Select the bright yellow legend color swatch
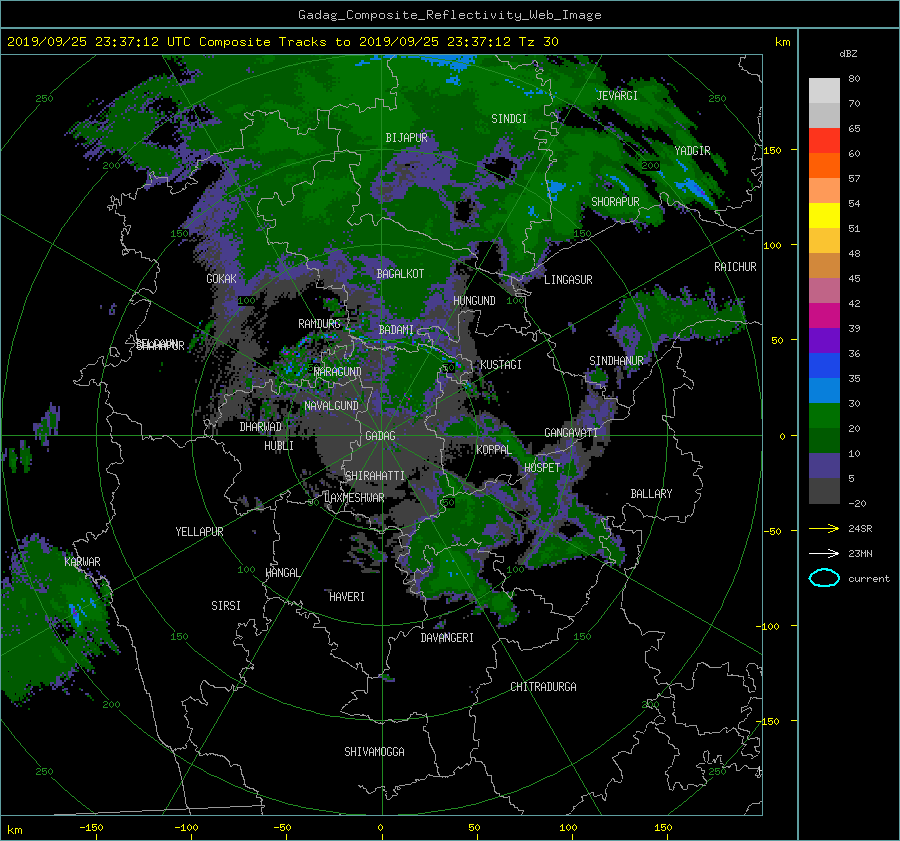Viewport: 900px width, 841px height. coord(824,215)
